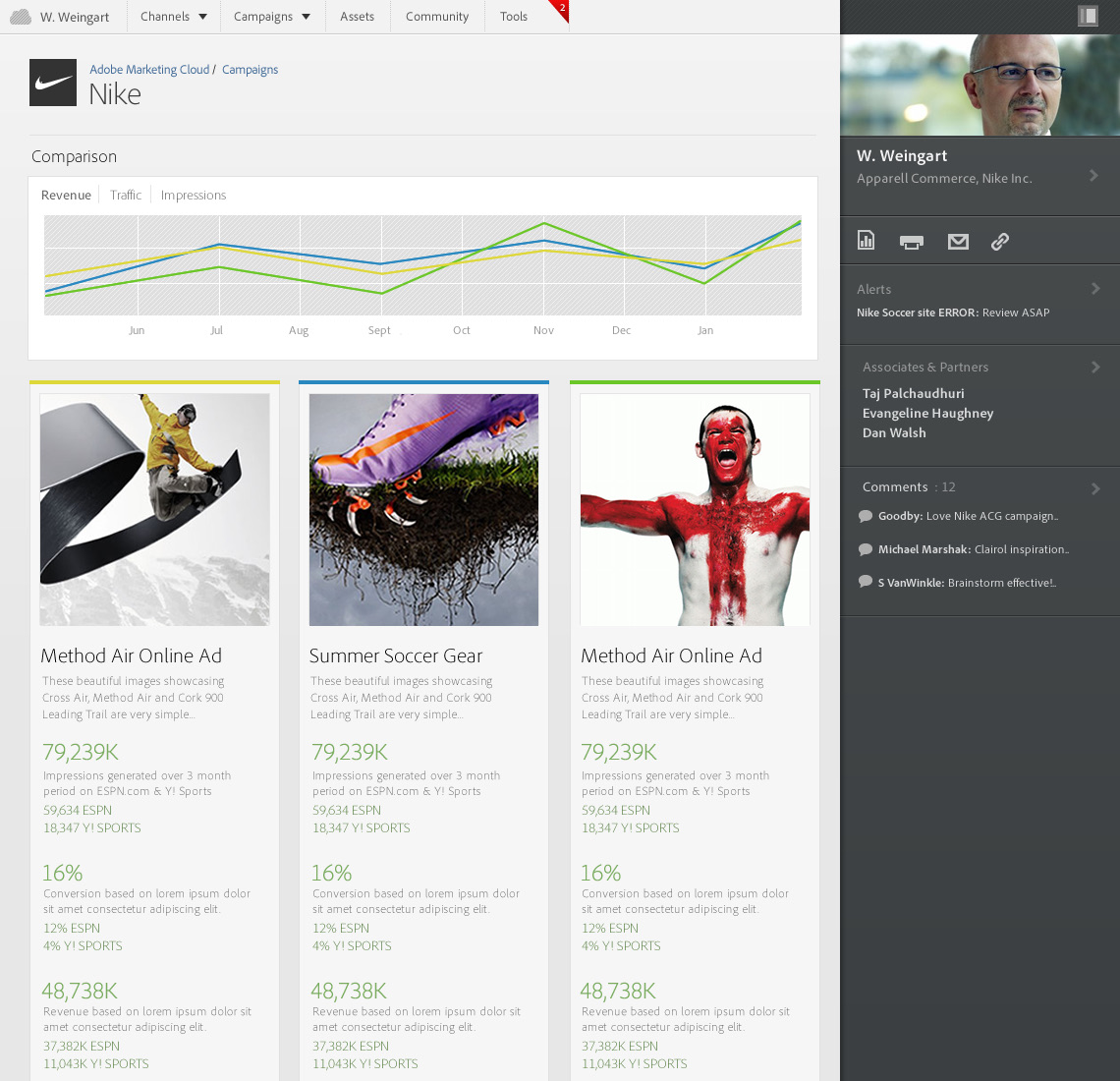Open the Community menu item
1120x1081 pixels.
(x=437, y=17)
